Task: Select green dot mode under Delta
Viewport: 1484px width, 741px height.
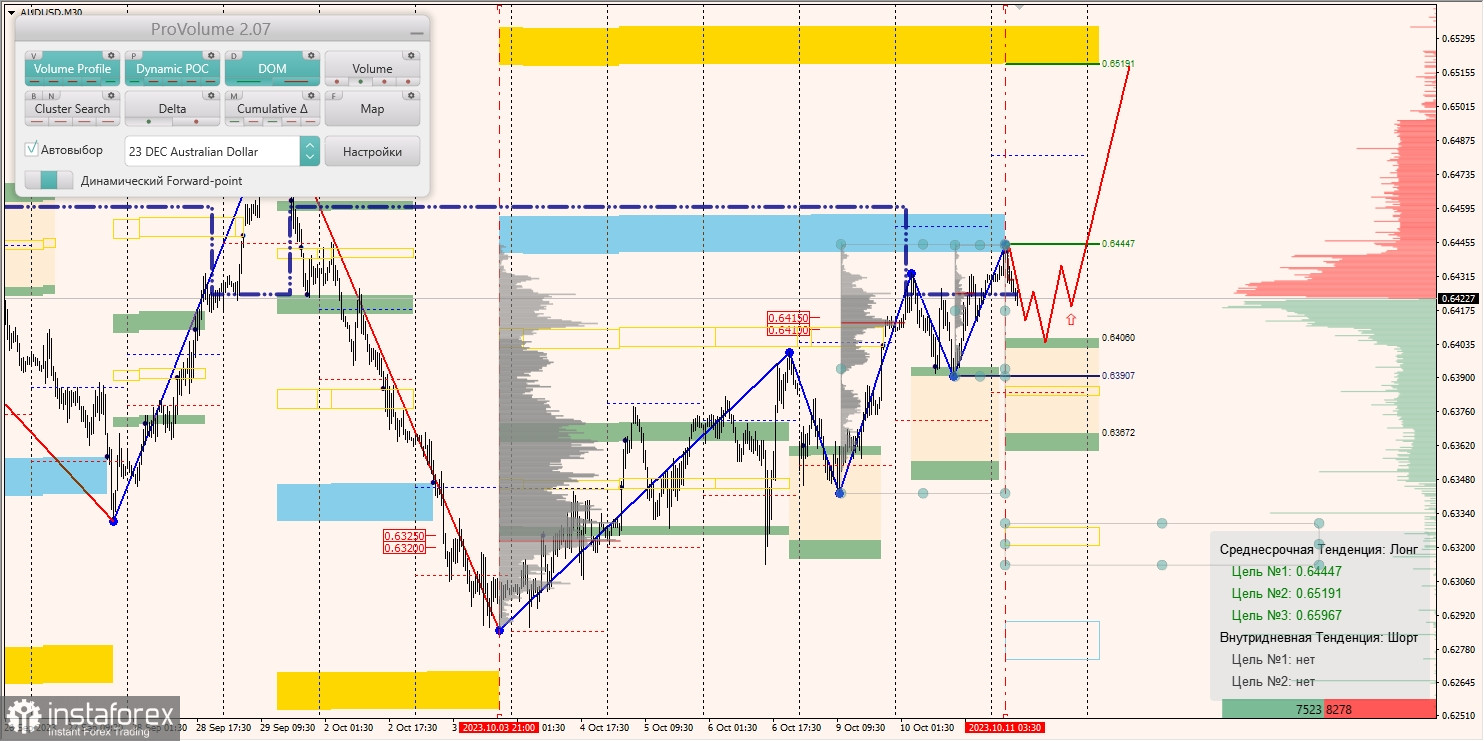Action: point(149,121)
